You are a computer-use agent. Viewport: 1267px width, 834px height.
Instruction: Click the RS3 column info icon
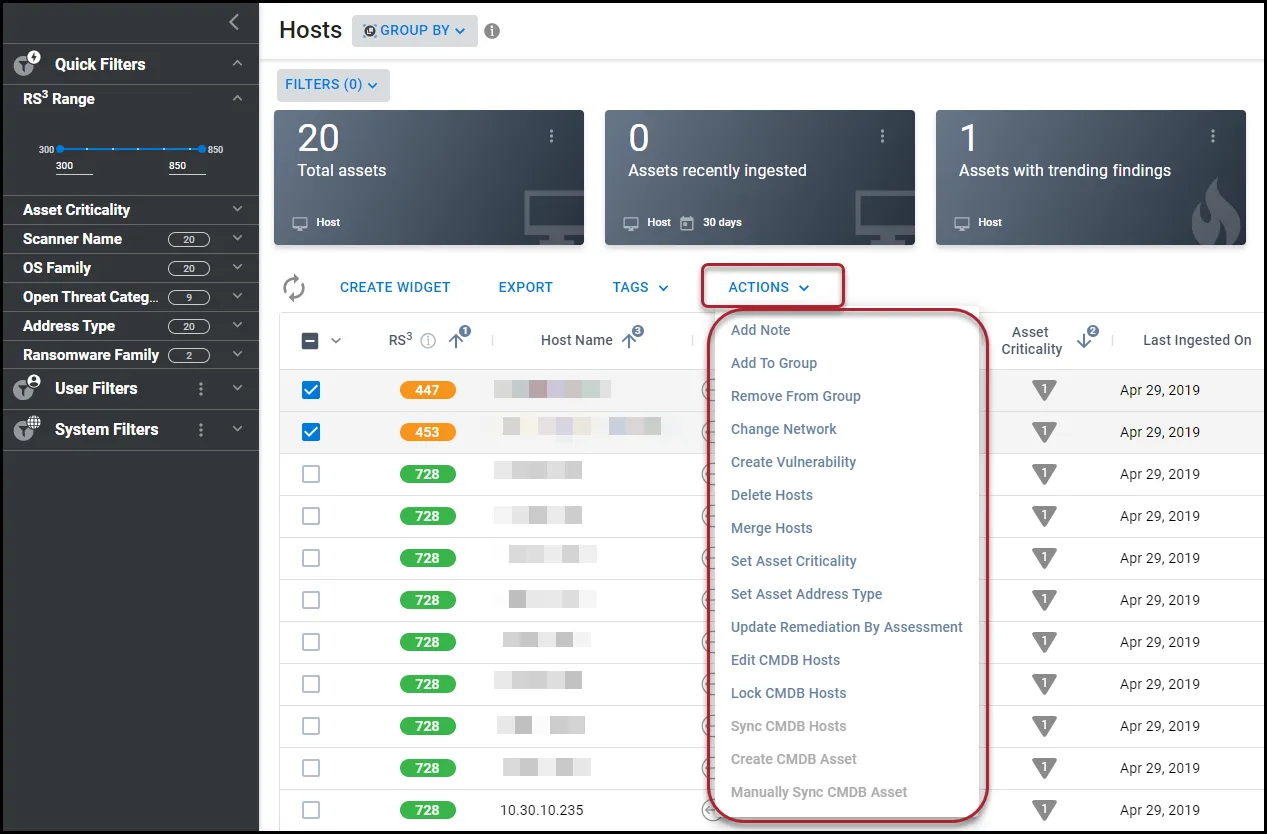click(428, 340)
